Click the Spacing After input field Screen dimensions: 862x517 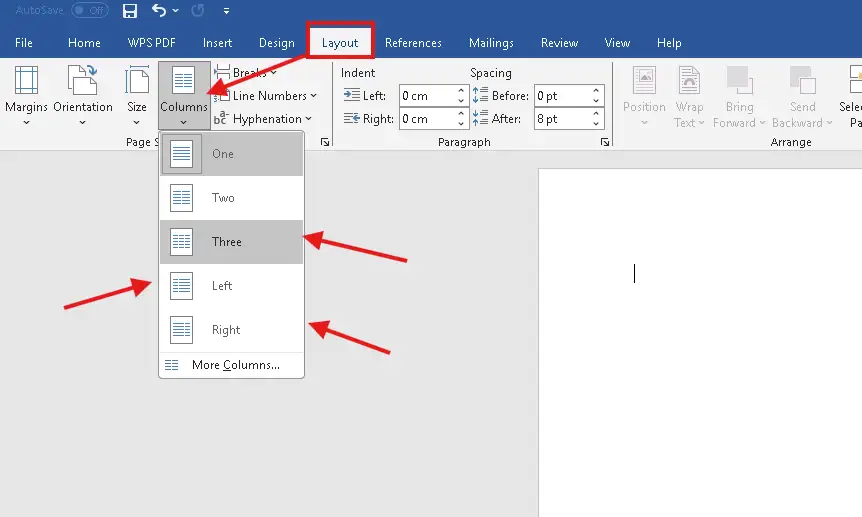pos(562,119)
